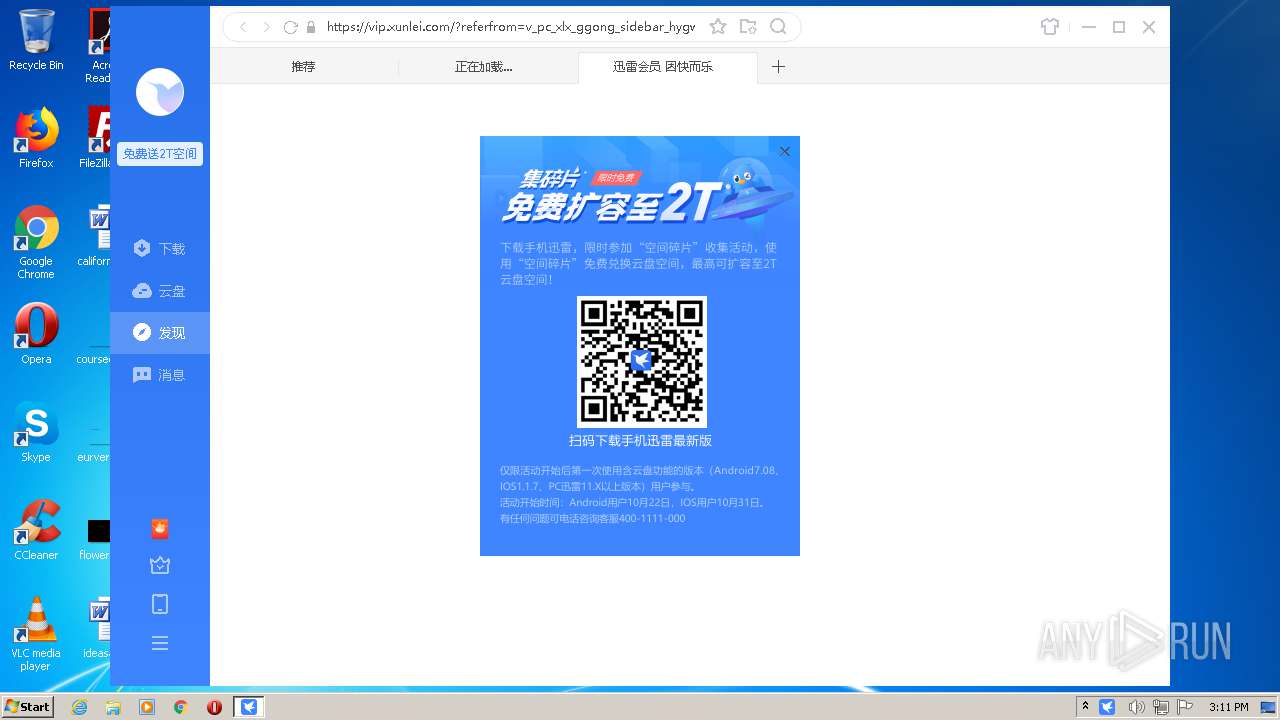Viewport: 1280px width, 720px height.
Task: Click the Xunlei bird avatar logo
Action: click(160, 93)
